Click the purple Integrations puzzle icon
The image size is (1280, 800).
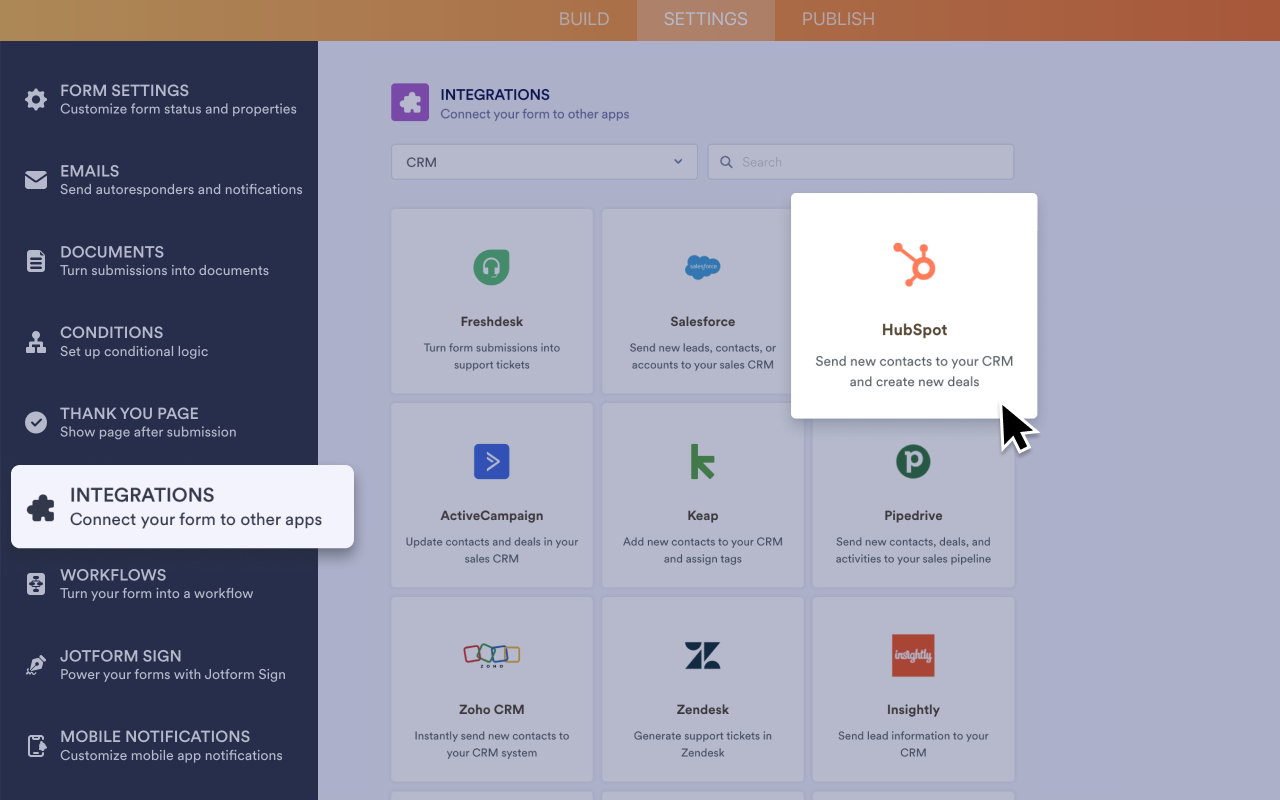410,102
